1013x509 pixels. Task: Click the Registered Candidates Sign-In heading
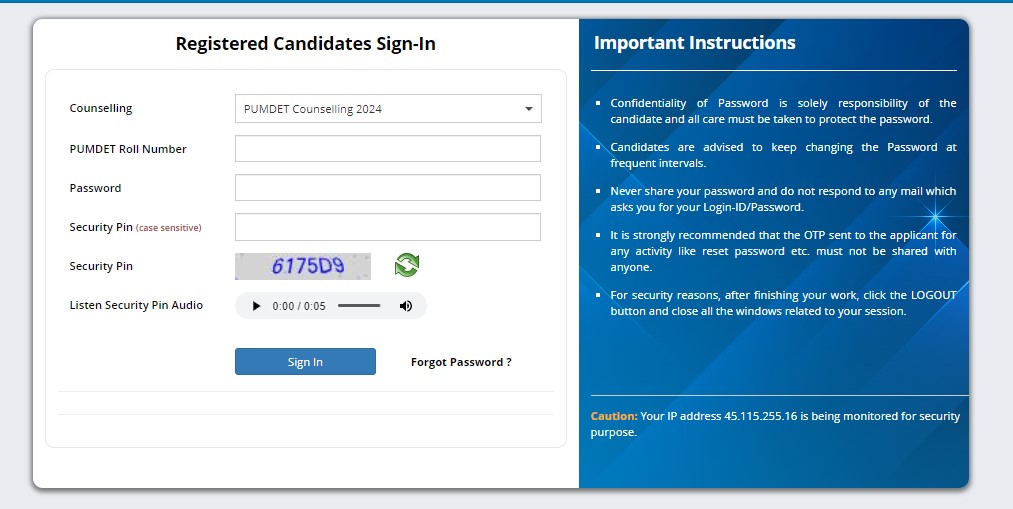(306, 43)
